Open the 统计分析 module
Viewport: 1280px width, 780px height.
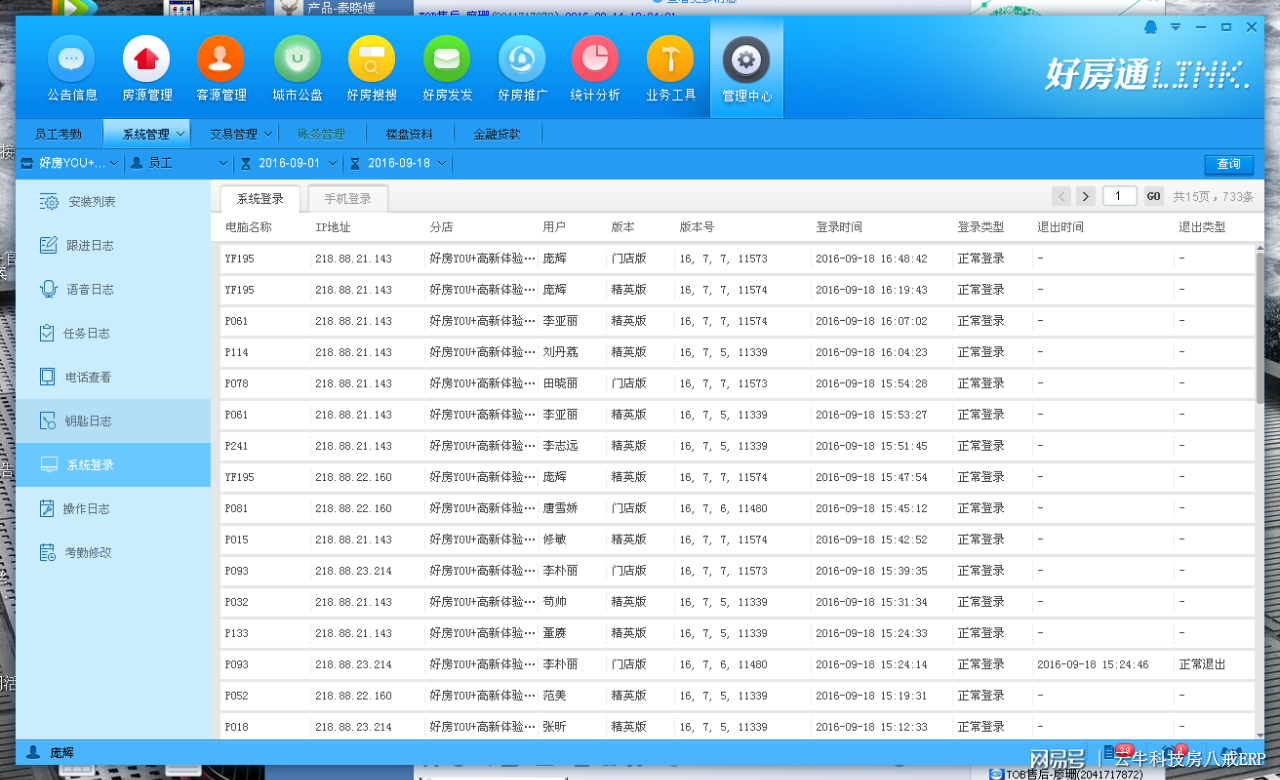pos(595,67)
